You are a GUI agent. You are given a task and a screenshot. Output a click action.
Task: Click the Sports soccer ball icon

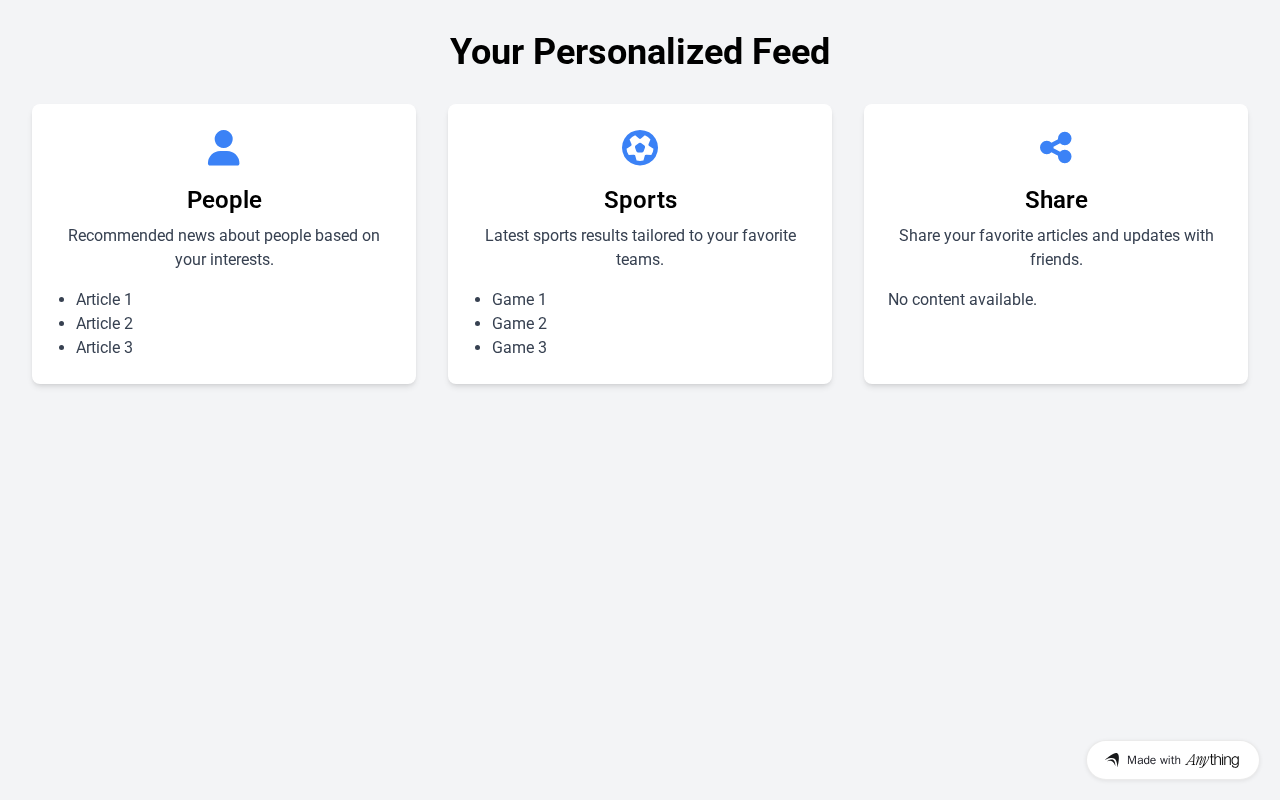tap(640, 148)
